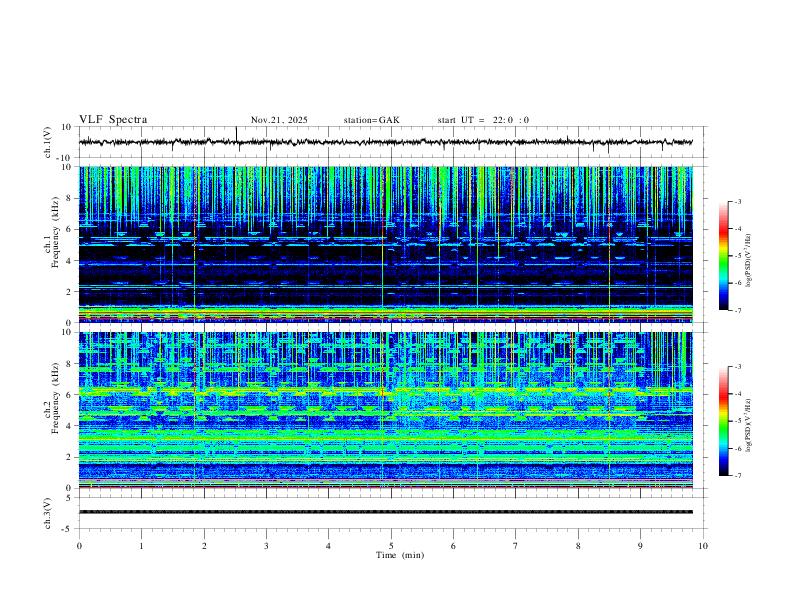Viewport: 792px width, 612px height.
Task: Click the "station=GAK" label
Action: point(371,120)
